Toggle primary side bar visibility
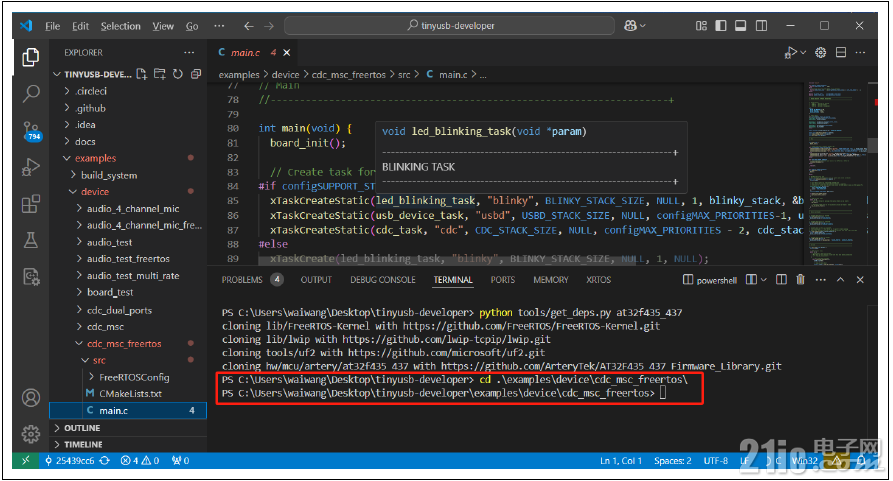 click(x=721, y=26)
